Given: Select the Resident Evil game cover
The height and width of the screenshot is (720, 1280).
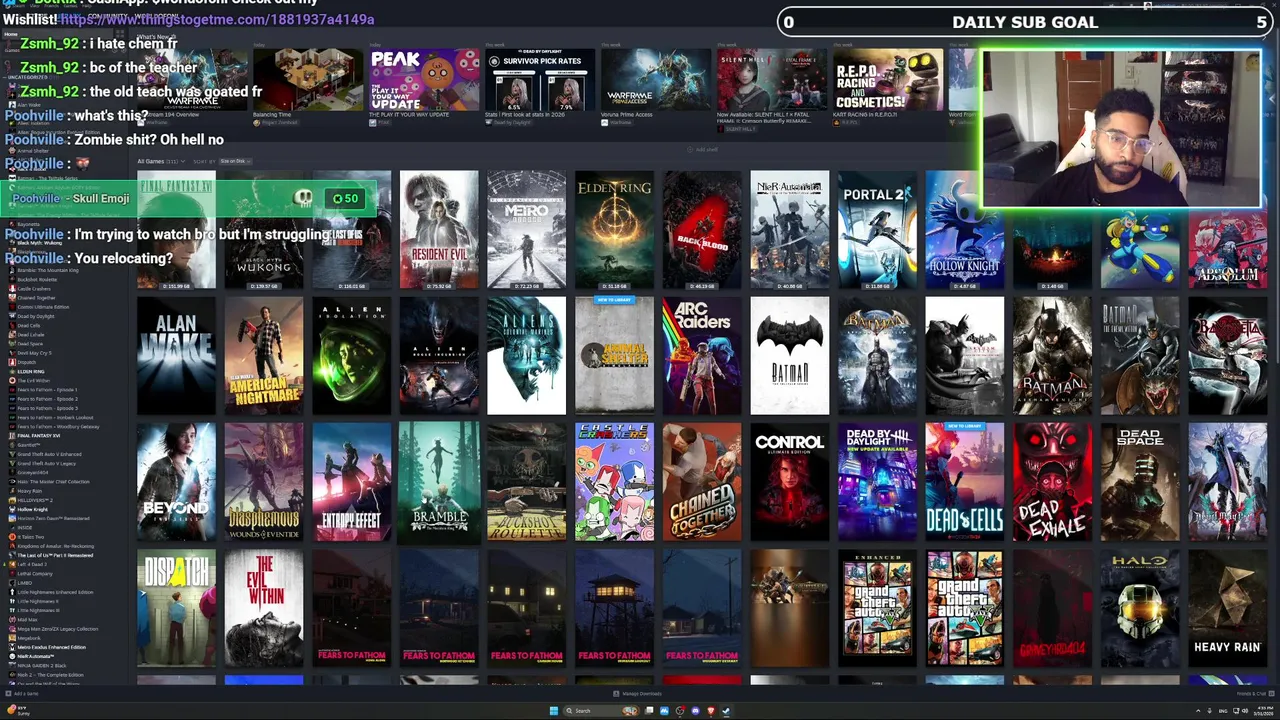Looking at the screenshot, I should pos(439,230).
